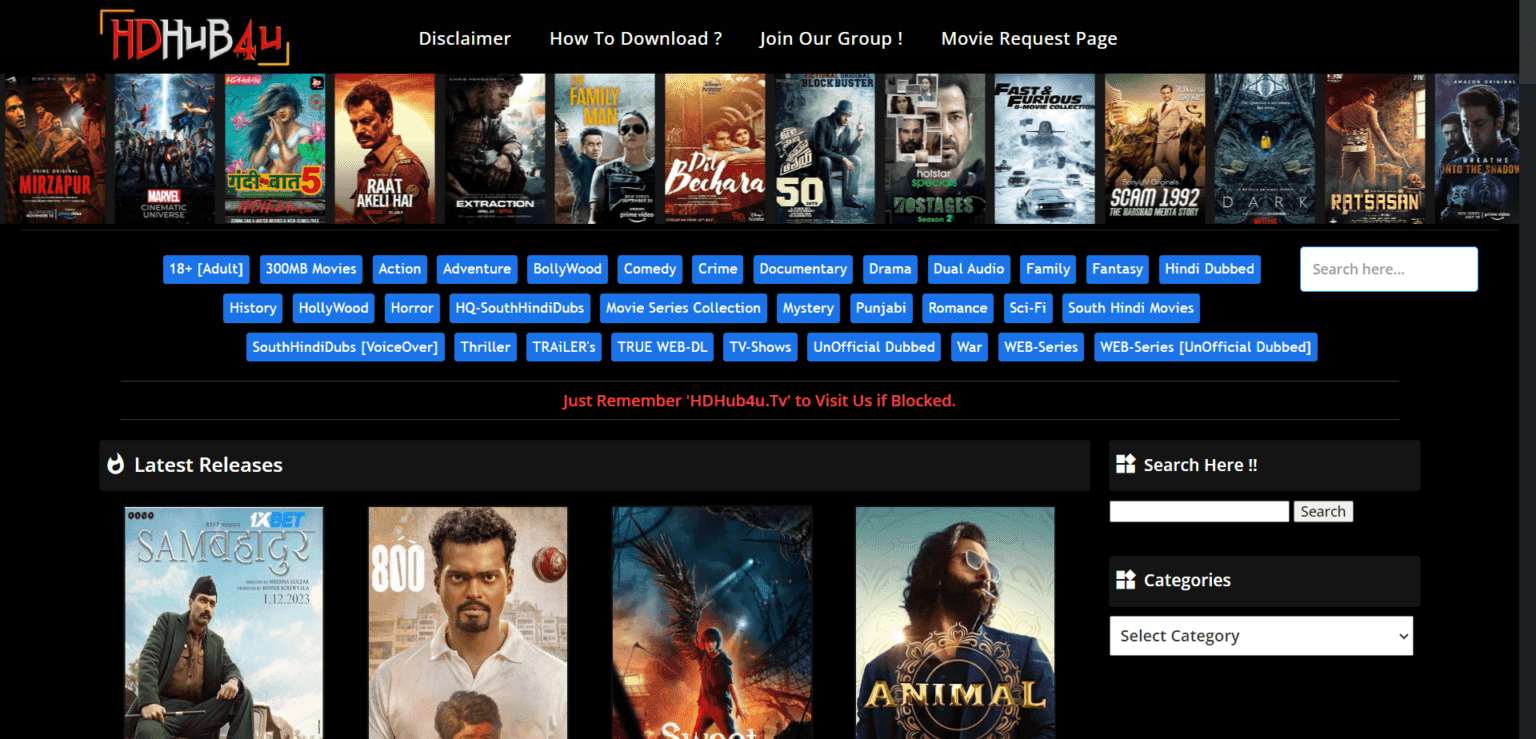Image resolution: width=1536 pixels, height=739 pixels.
Task: Open the BollyWood category tag
Action: tap(568, 269)
